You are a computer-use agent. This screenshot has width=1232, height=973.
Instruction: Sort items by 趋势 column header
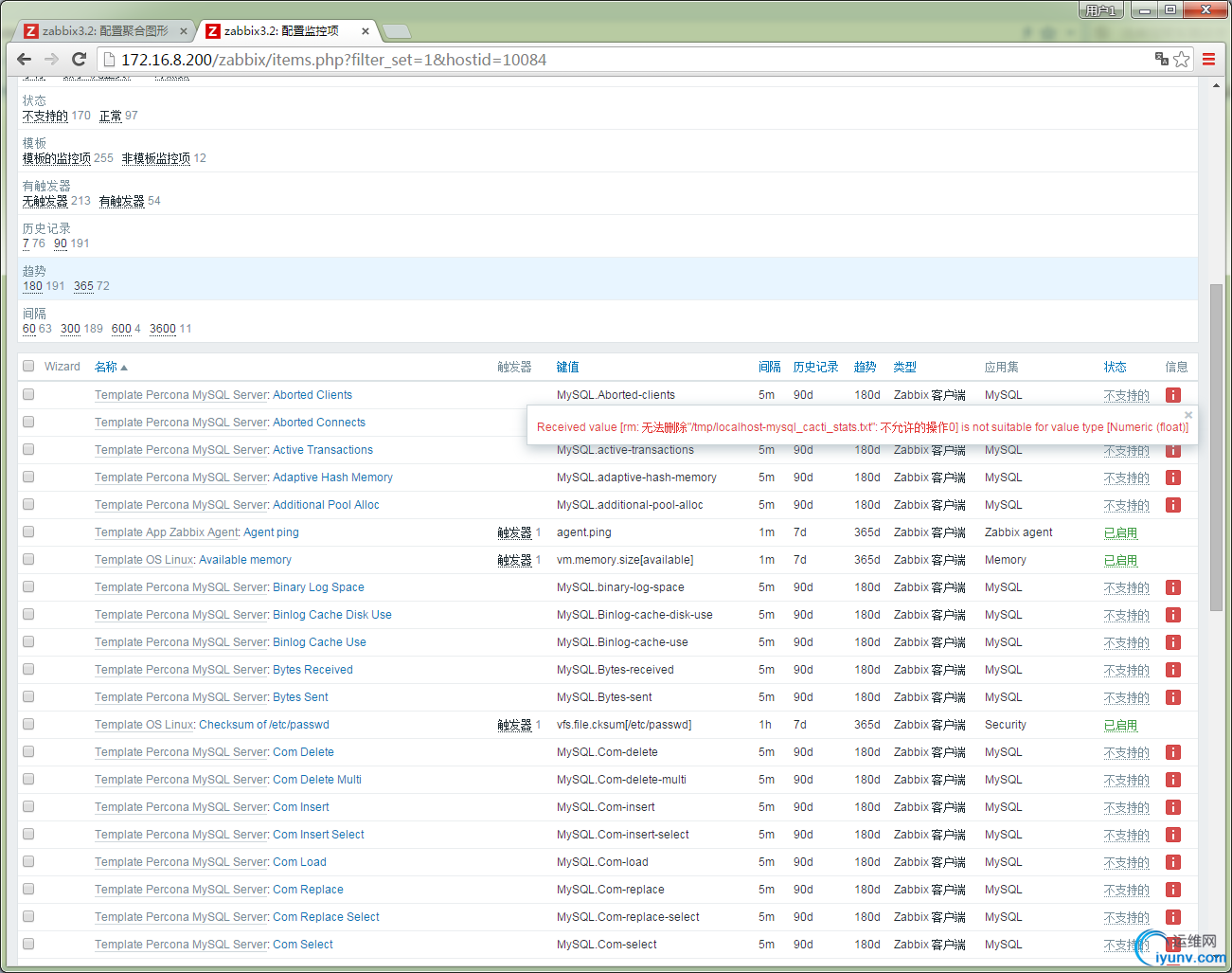pos(865,367)
